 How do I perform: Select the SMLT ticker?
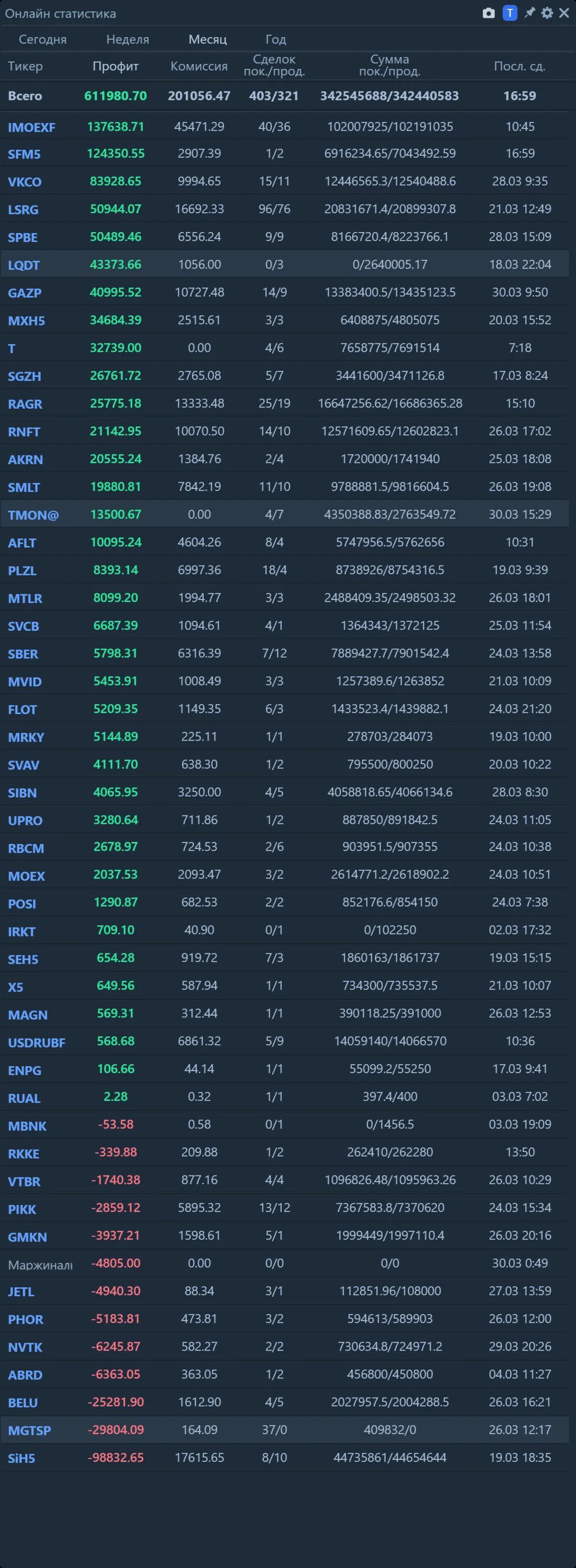(x=24, y=488)
